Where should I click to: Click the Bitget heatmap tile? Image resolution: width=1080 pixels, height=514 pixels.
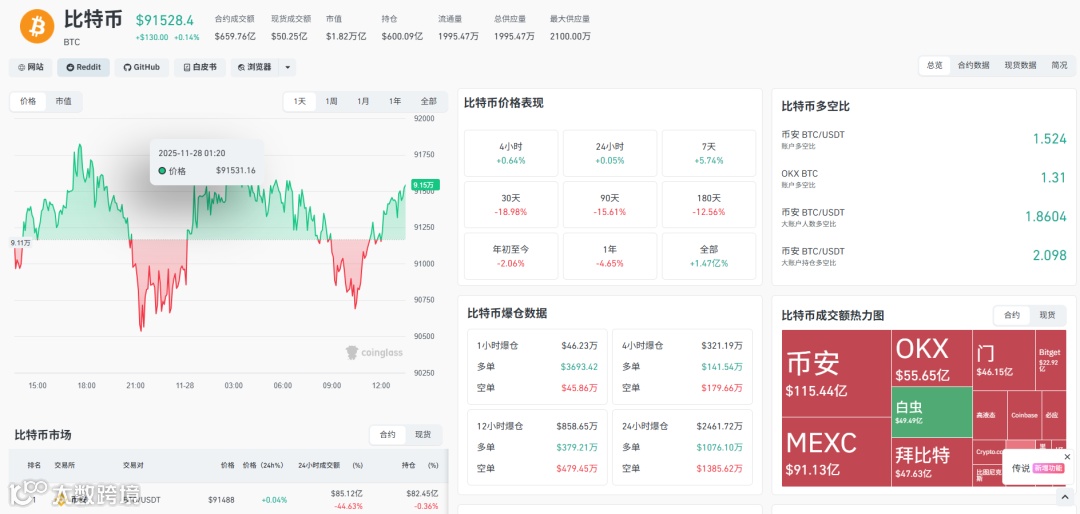pyautogui.click(x=1050, y=360)
